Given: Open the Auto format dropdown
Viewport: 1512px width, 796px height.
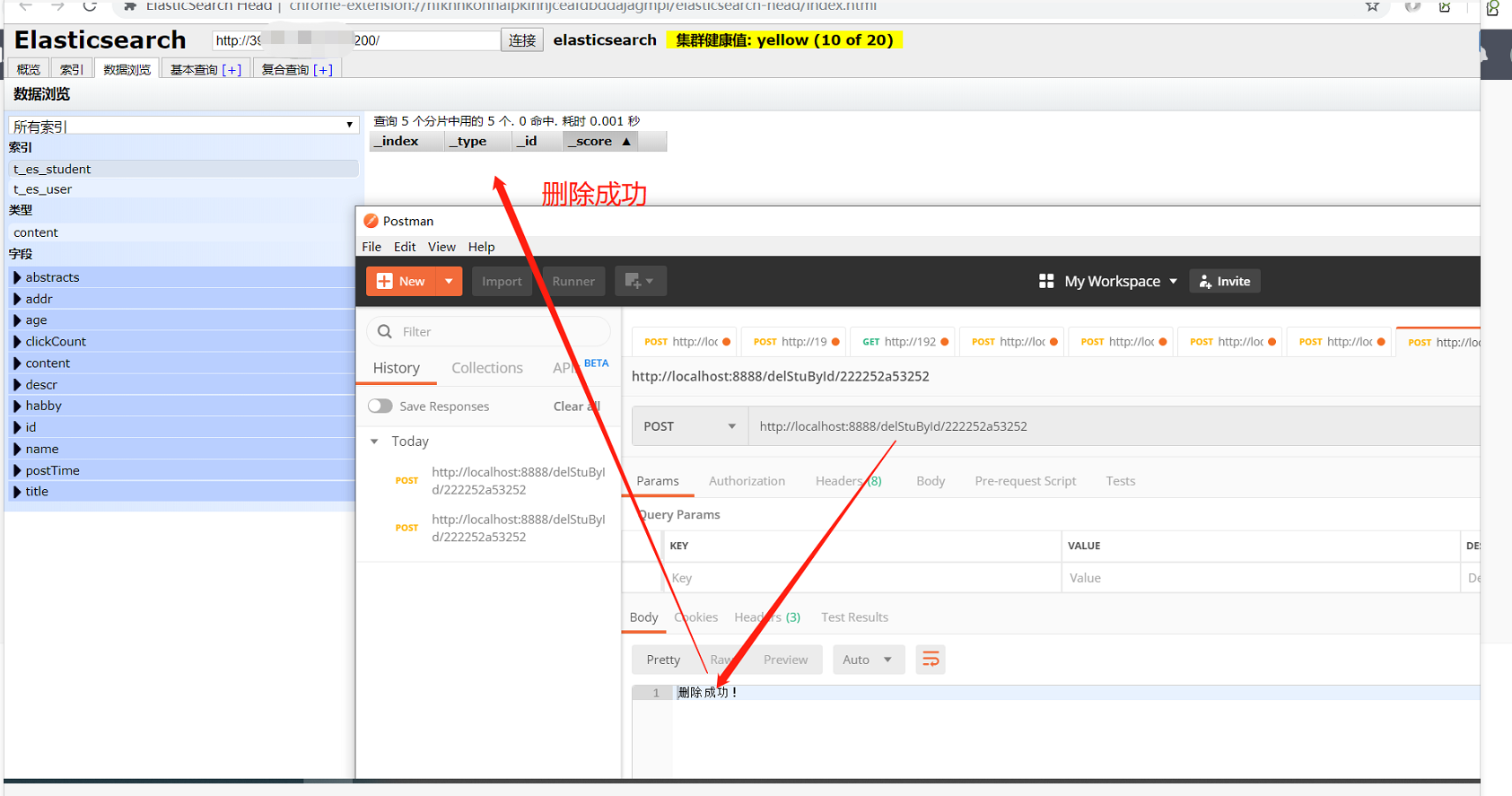Looking at the screenshot, I should click(x=867, y=660).
